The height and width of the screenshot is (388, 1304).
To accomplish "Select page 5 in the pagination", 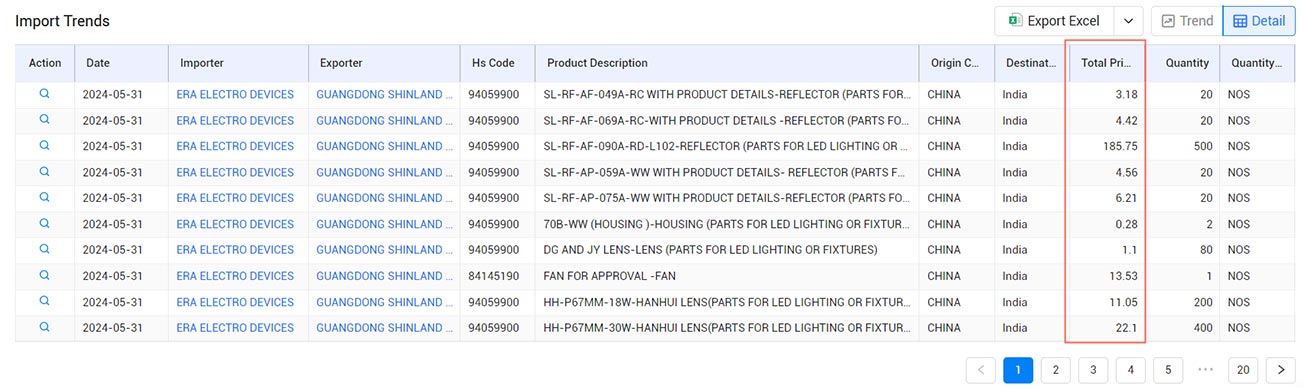I will click(1168, 370).
